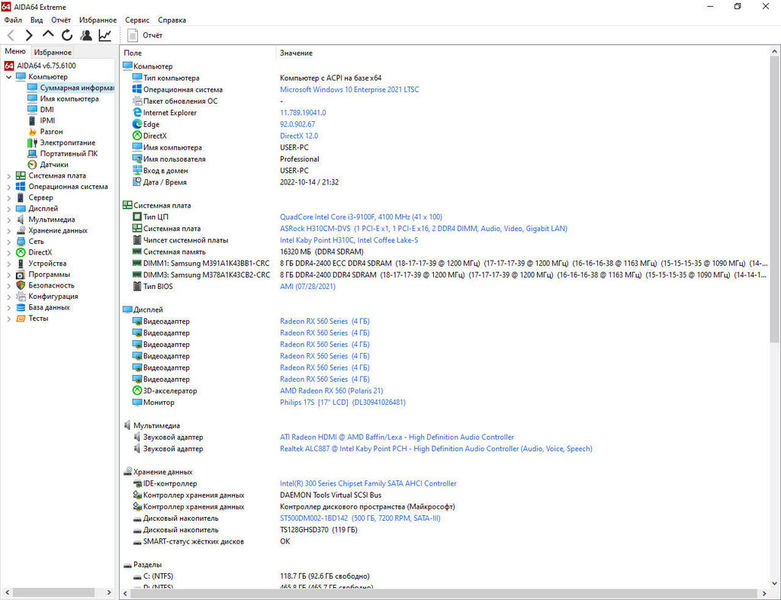Click the IPMI tree item icon

32,120
